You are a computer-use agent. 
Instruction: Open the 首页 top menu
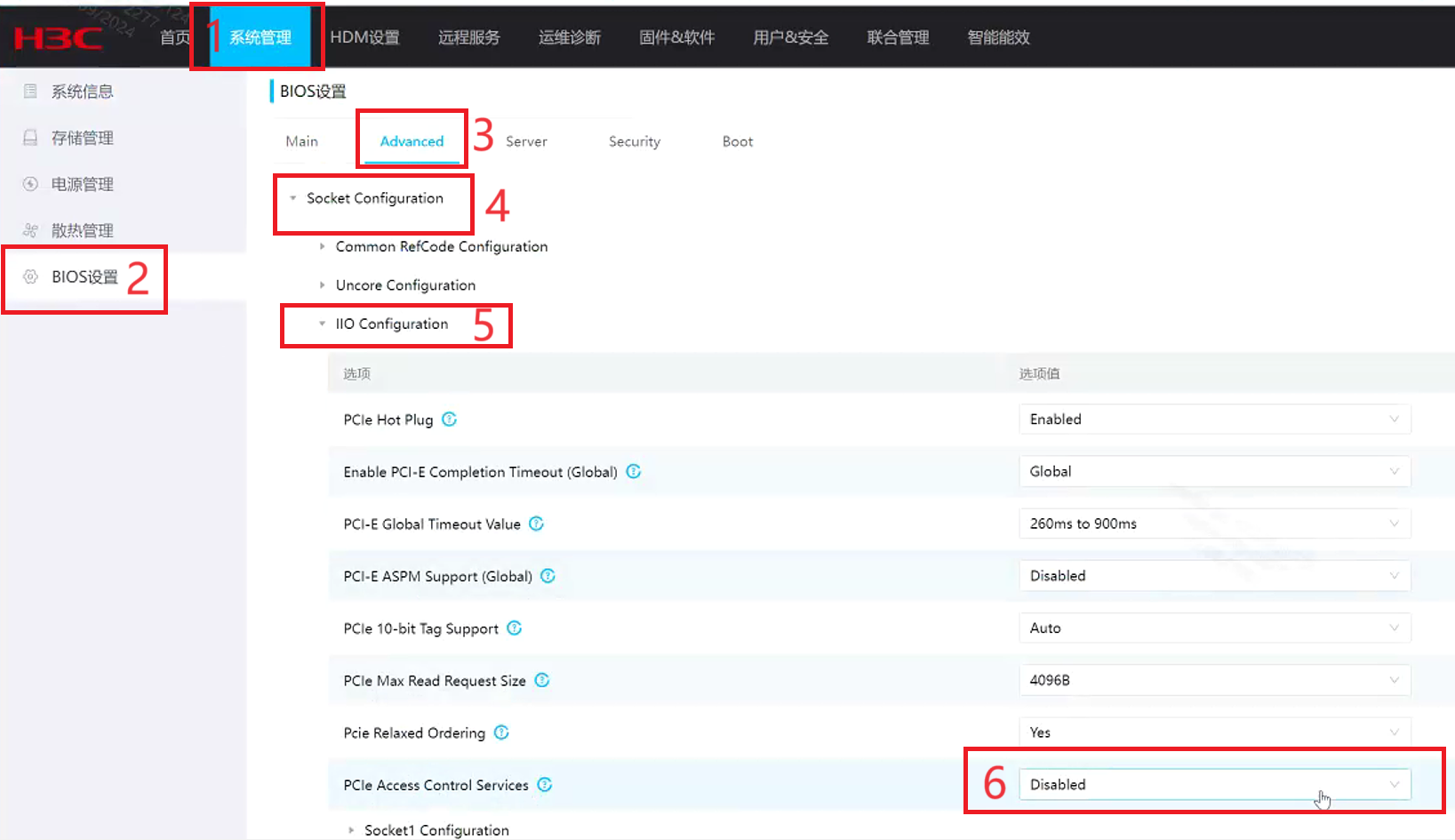(175, 37)
